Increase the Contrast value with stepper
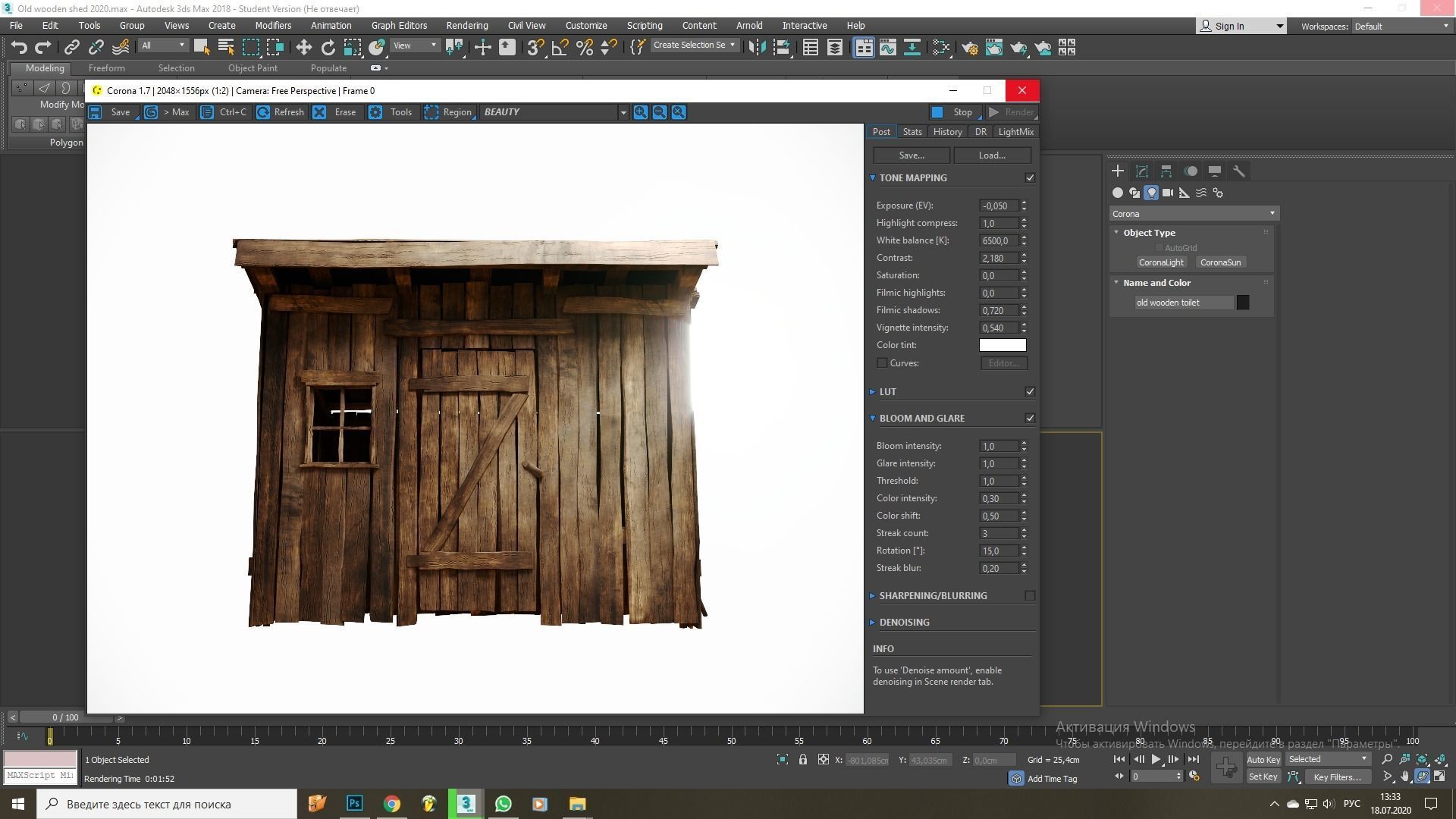 tap(1024, 255)
